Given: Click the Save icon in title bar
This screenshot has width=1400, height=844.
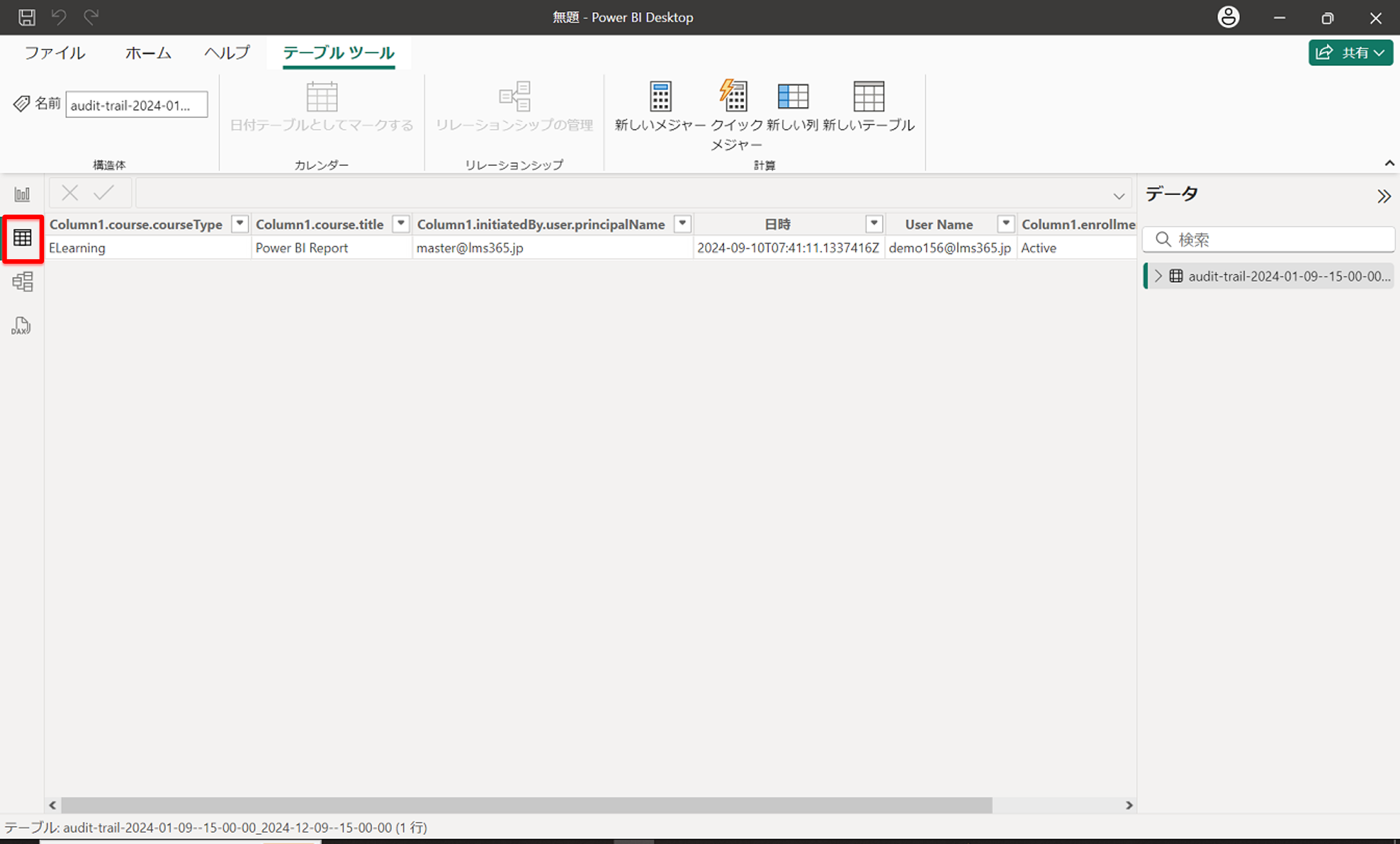Looking at the screenshot, I should (x=26, y=17).
